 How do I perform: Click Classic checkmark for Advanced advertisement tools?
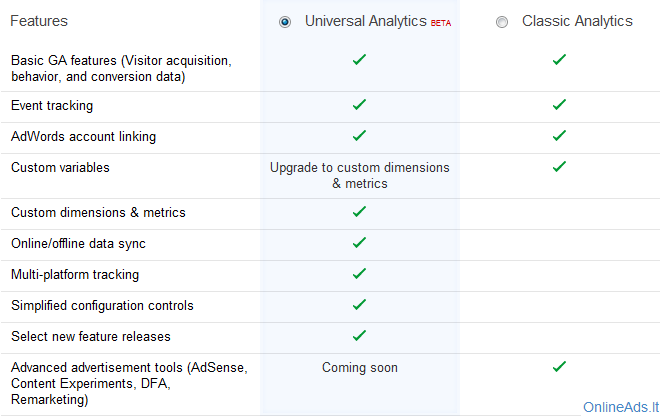[559, 367]
